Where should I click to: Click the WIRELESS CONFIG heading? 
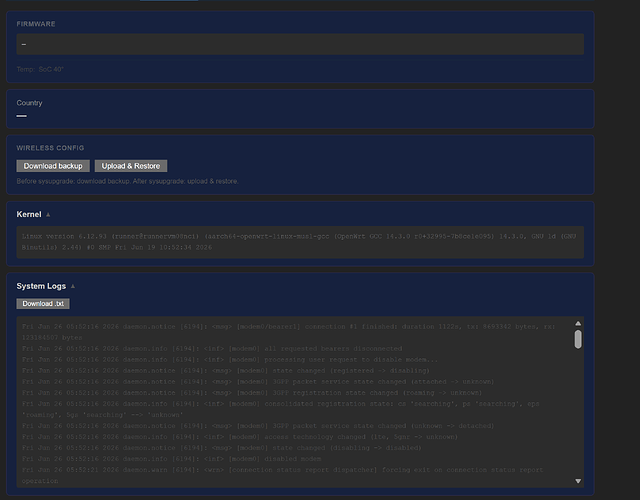(x=50, y=148)
